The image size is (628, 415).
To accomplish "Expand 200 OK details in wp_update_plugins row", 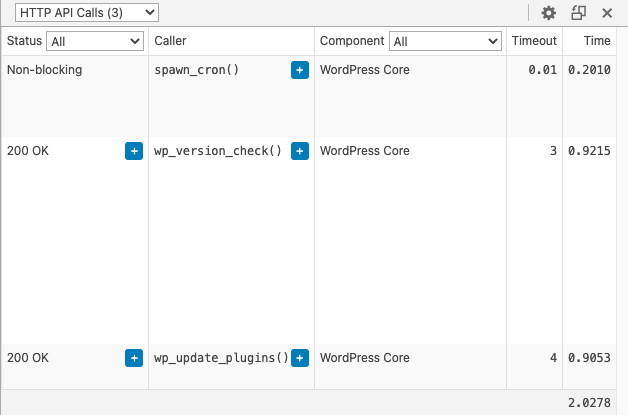I will point(134,357).
